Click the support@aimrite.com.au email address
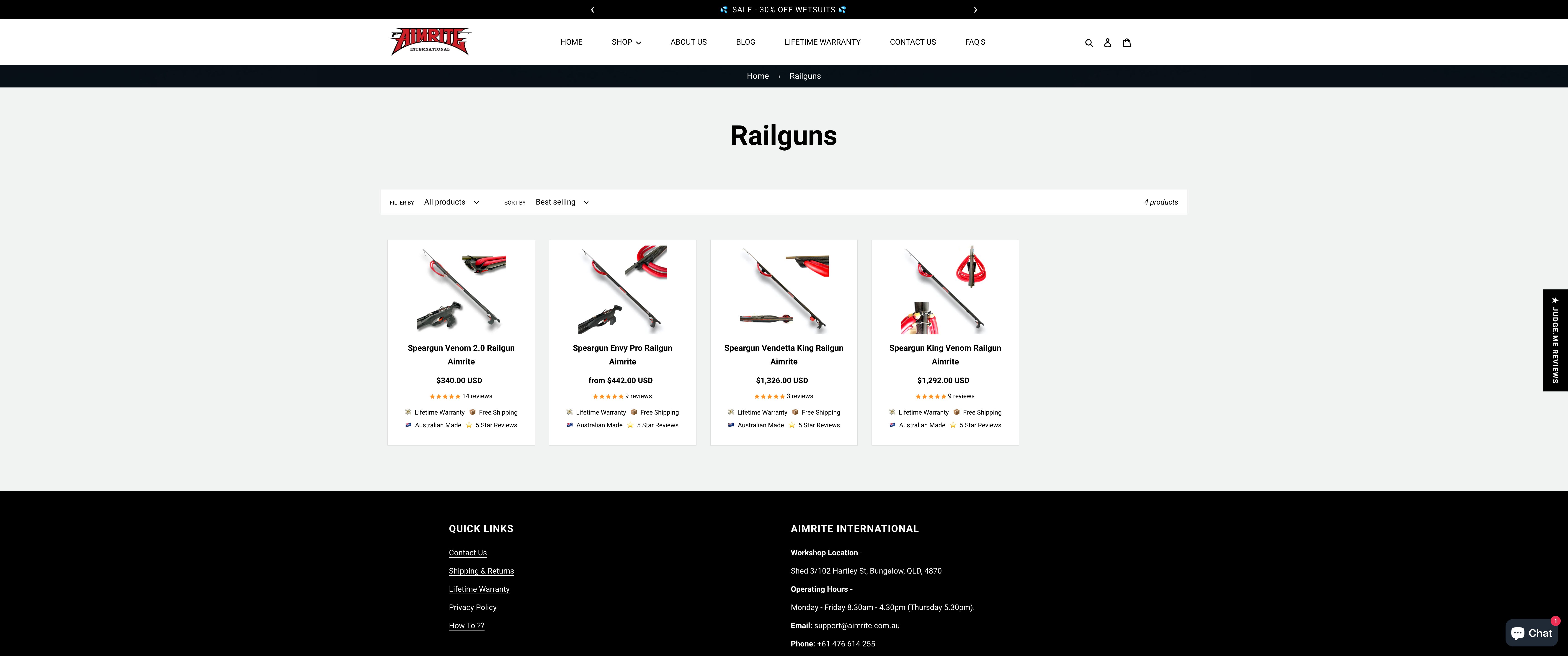The image size is (1568, 656). coord(856,625)
